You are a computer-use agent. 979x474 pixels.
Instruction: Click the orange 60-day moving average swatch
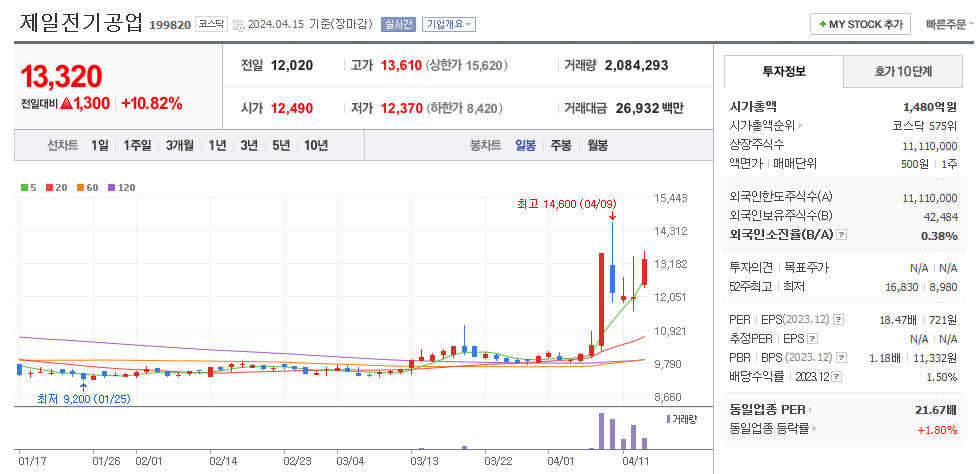tap(81, 187)
